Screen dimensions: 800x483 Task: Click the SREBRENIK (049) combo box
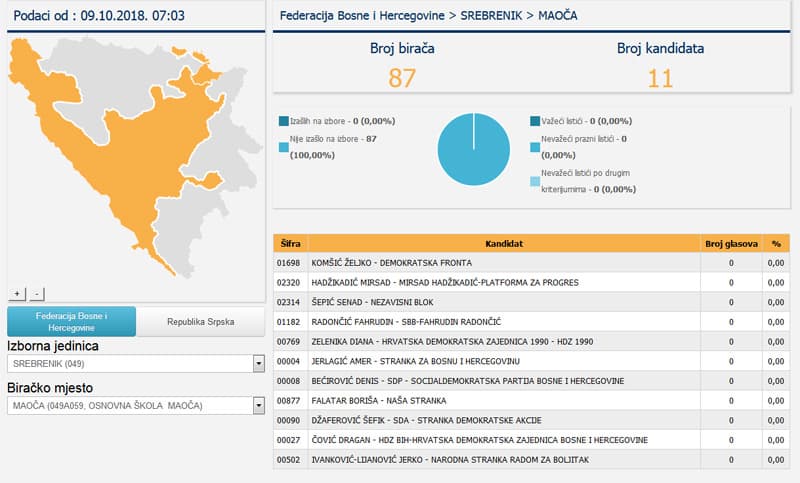(136, 364)
